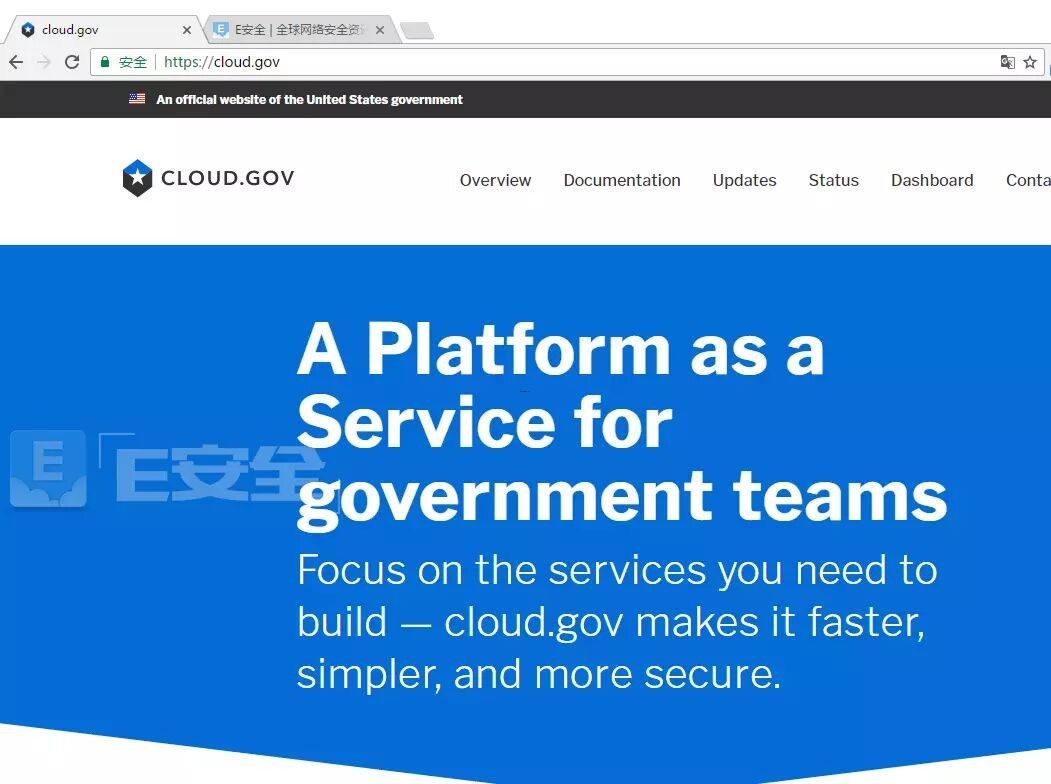The height and width of the screenshot is (784, 1051).
Task: Open the translate page icon
Action: tap(1007, 62)
